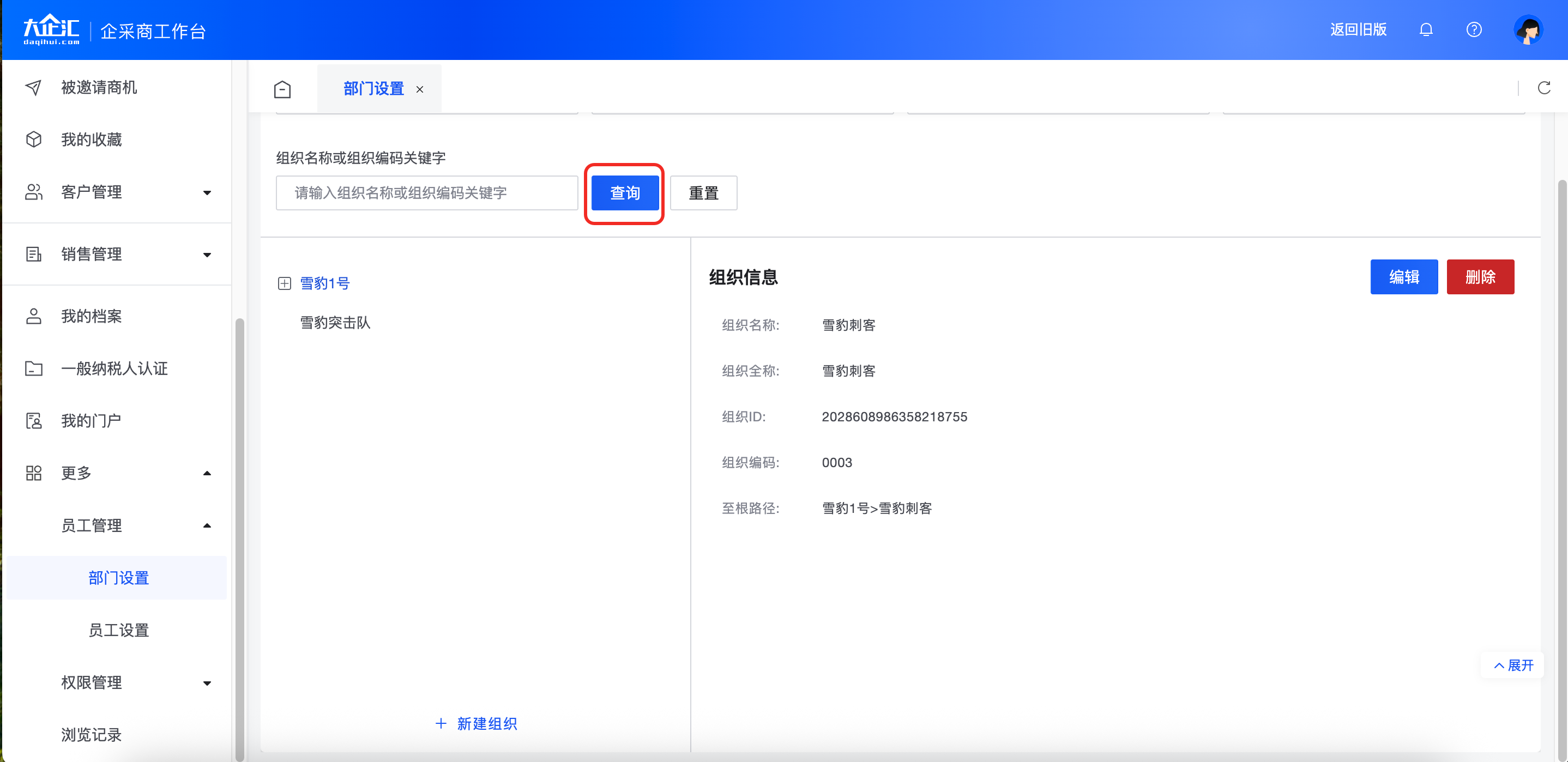Select 部门设置 in the sidebar

pyautogui.click(x=117, y=578)
